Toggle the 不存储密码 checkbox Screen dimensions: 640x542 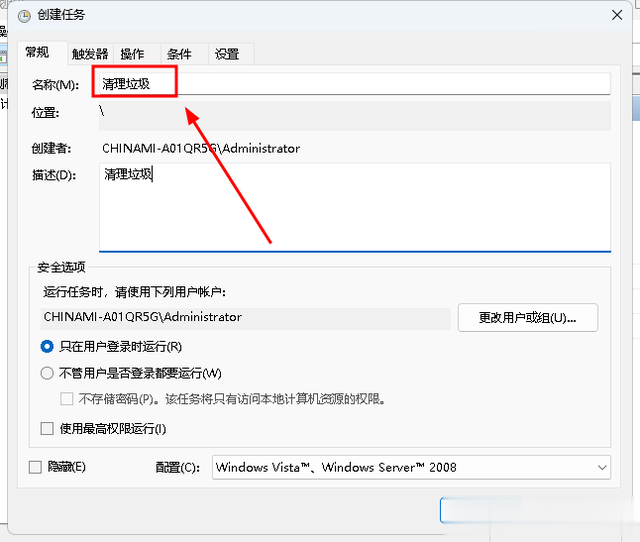point(67,399)
